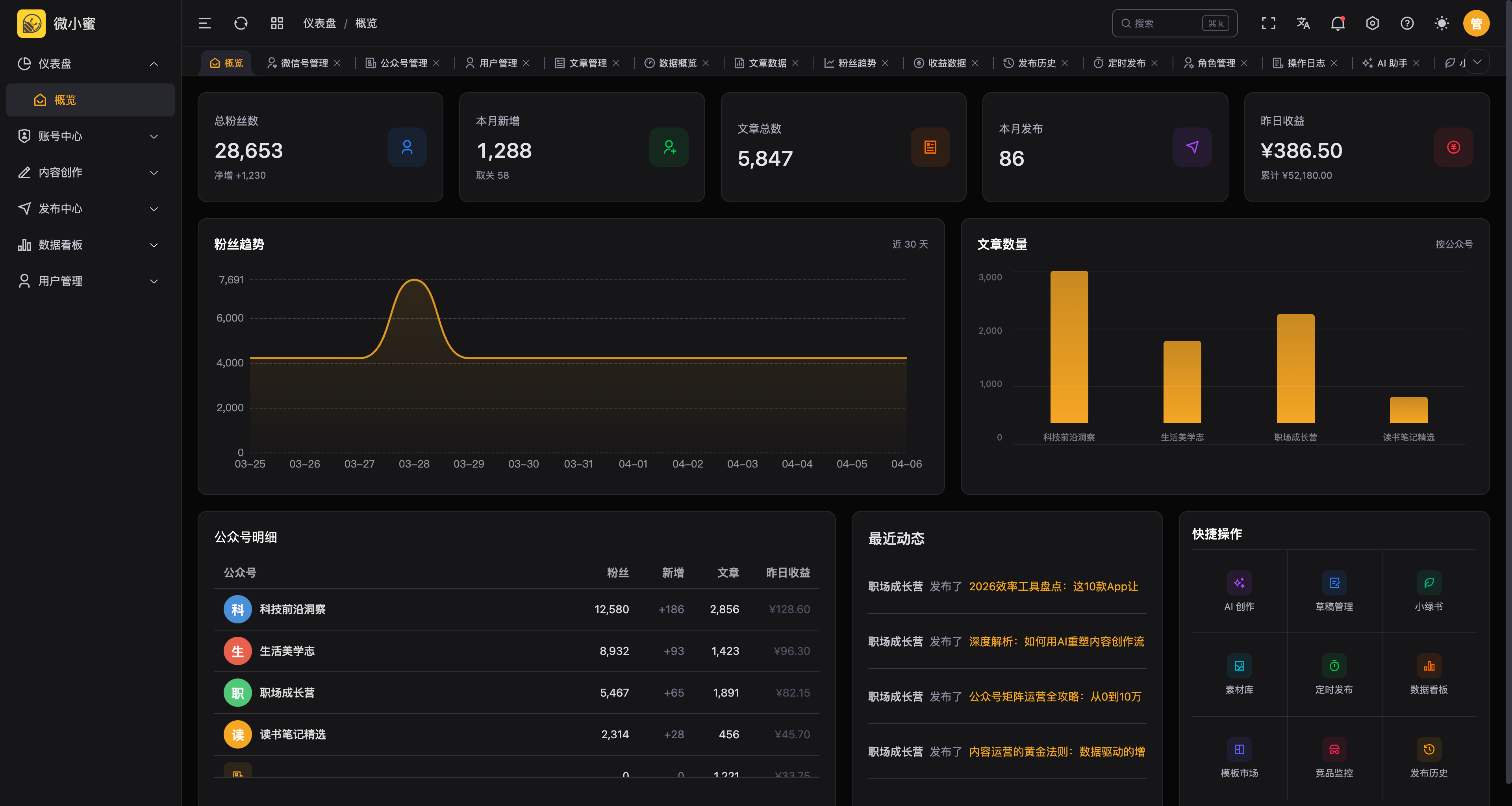
Task: Switch to the 收益数据 tab
Action: click(x=946, y=63)
